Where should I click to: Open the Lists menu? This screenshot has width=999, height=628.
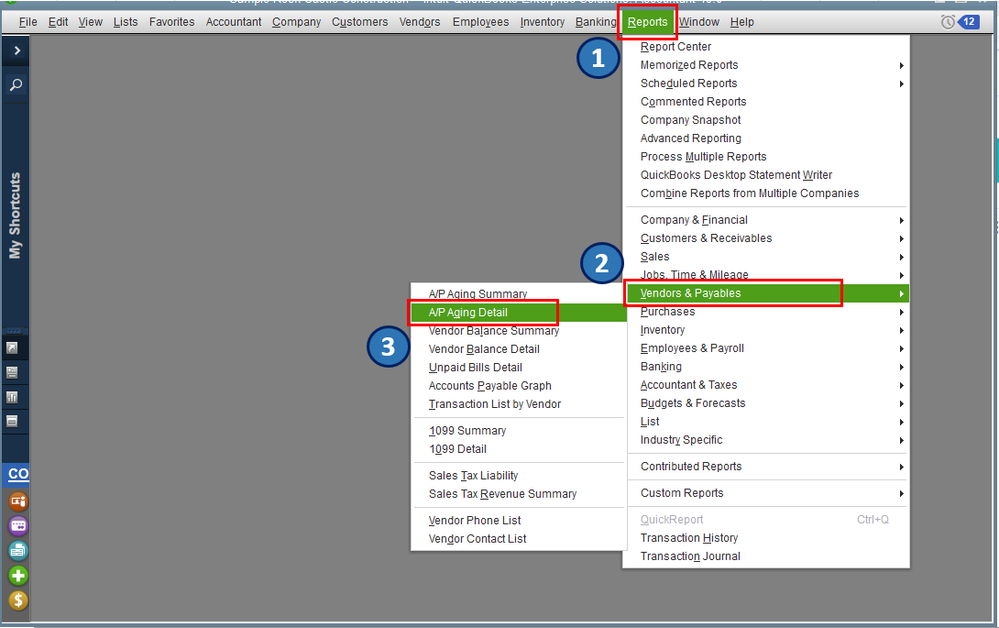click(x=126, y=22)
